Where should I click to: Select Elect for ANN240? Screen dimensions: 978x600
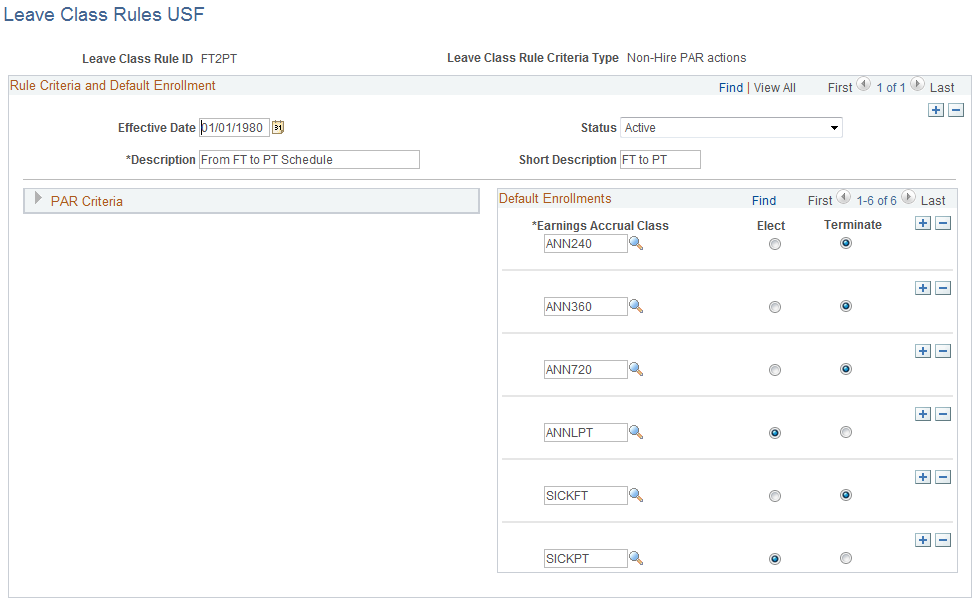coord(775,244)
